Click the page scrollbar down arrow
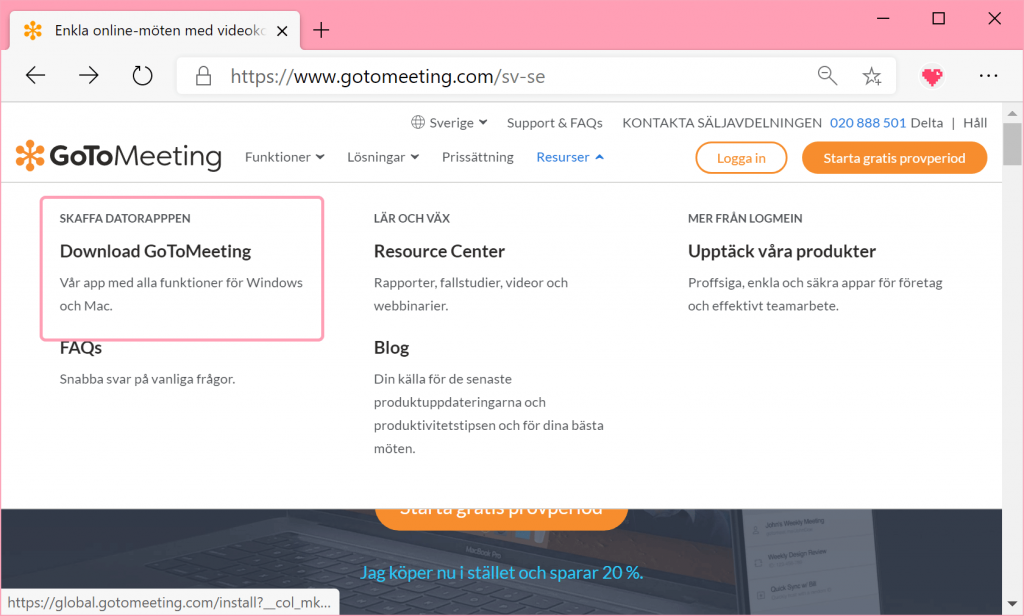 [1012, 604]
